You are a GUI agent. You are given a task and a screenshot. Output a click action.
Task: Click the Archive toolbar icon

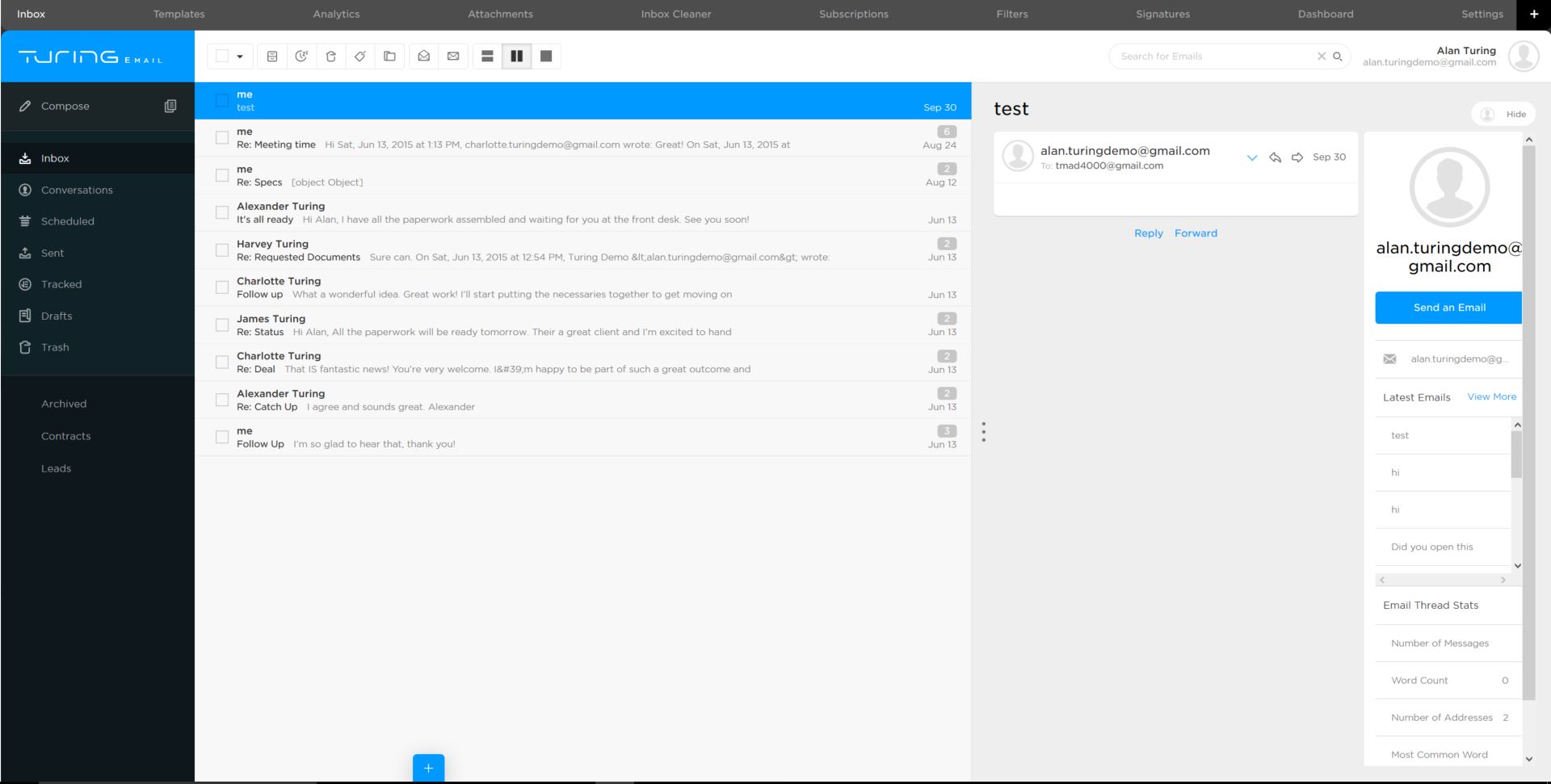(x=272, y=57)
